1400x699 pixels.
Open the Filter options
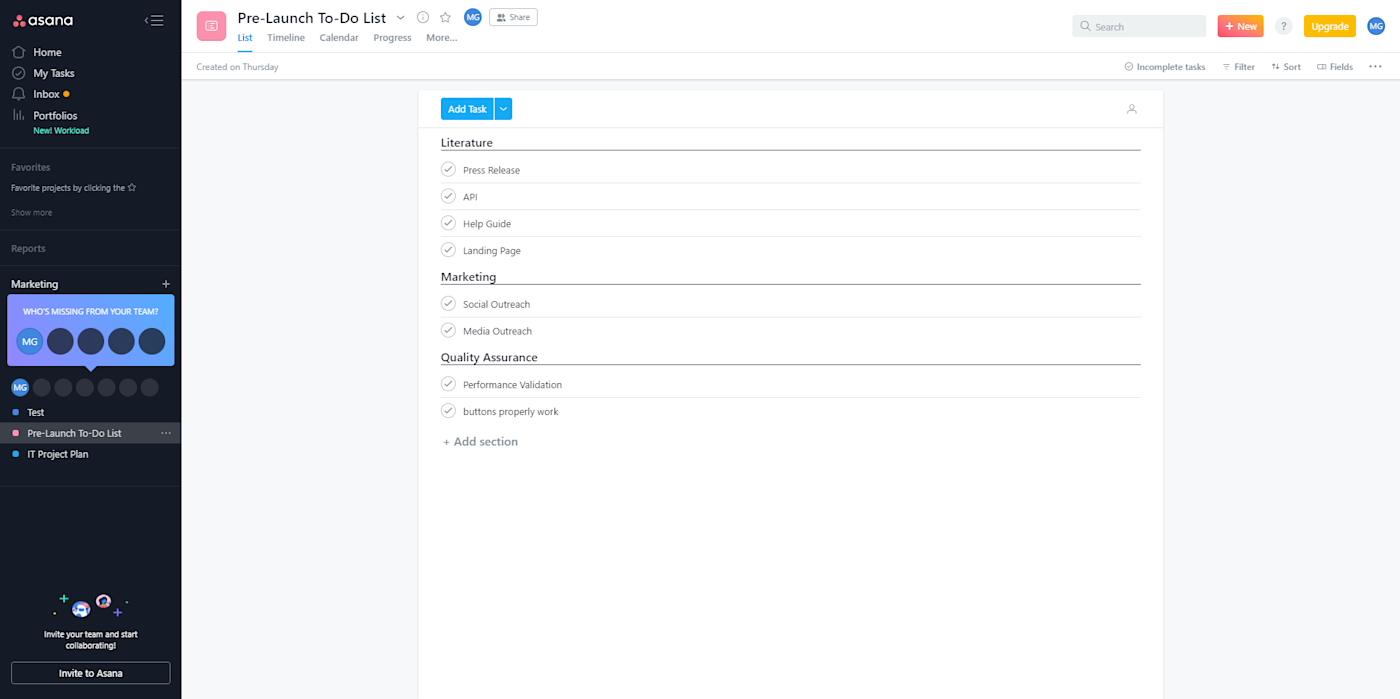click(1238, 67)
